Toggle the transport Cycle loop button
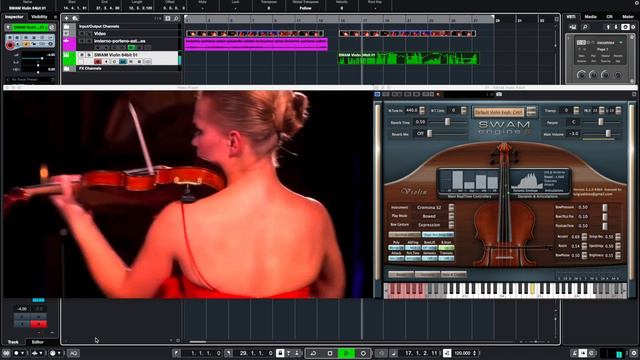The width and height of the screenshot is (640, 360). (x=313, y=353)
